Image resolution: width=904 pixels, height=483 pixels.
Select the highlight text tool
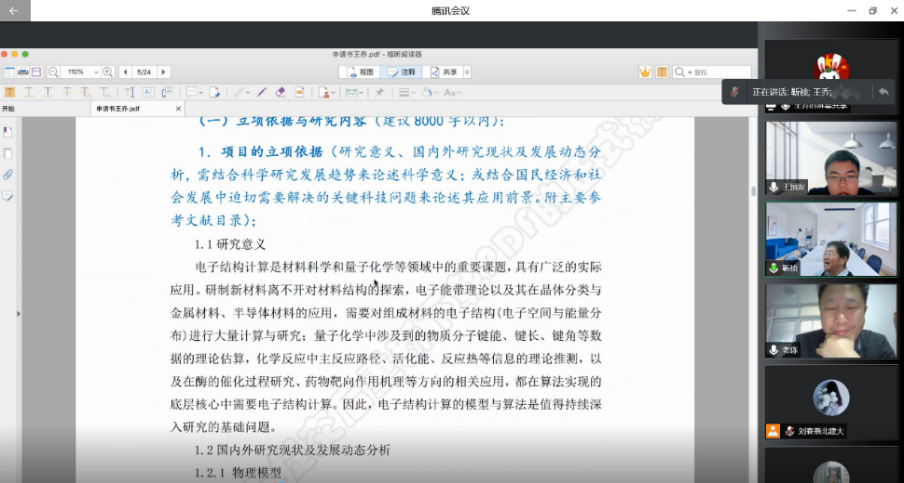10,92
